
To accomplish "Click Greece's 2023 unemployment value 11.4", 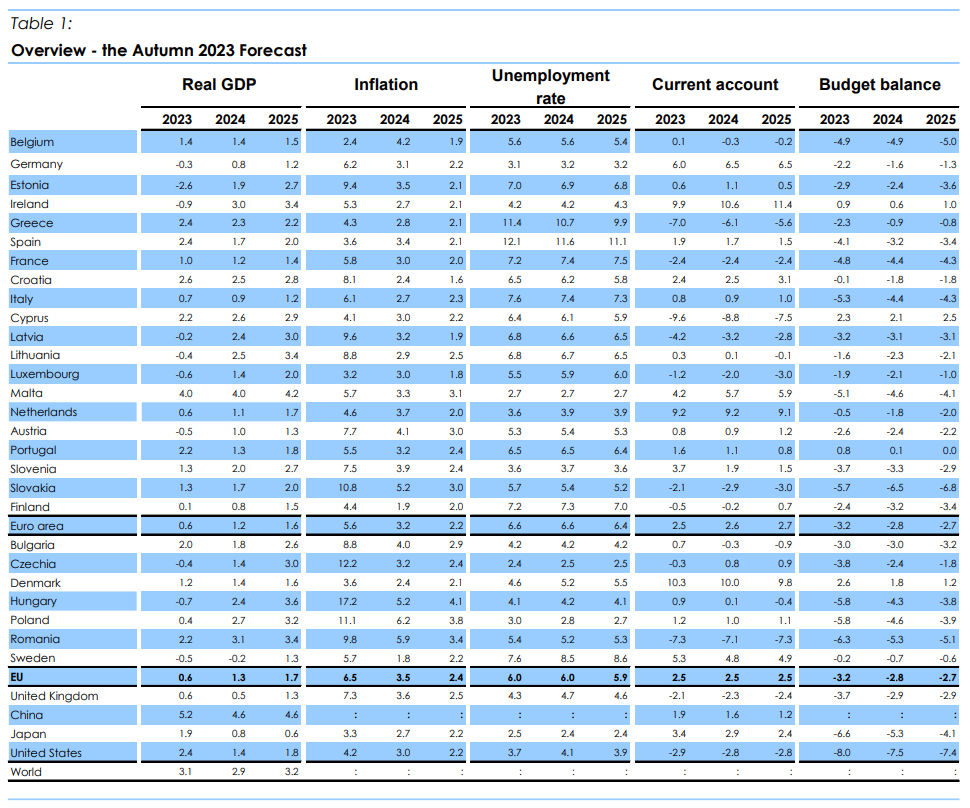I will click(512, 223).
